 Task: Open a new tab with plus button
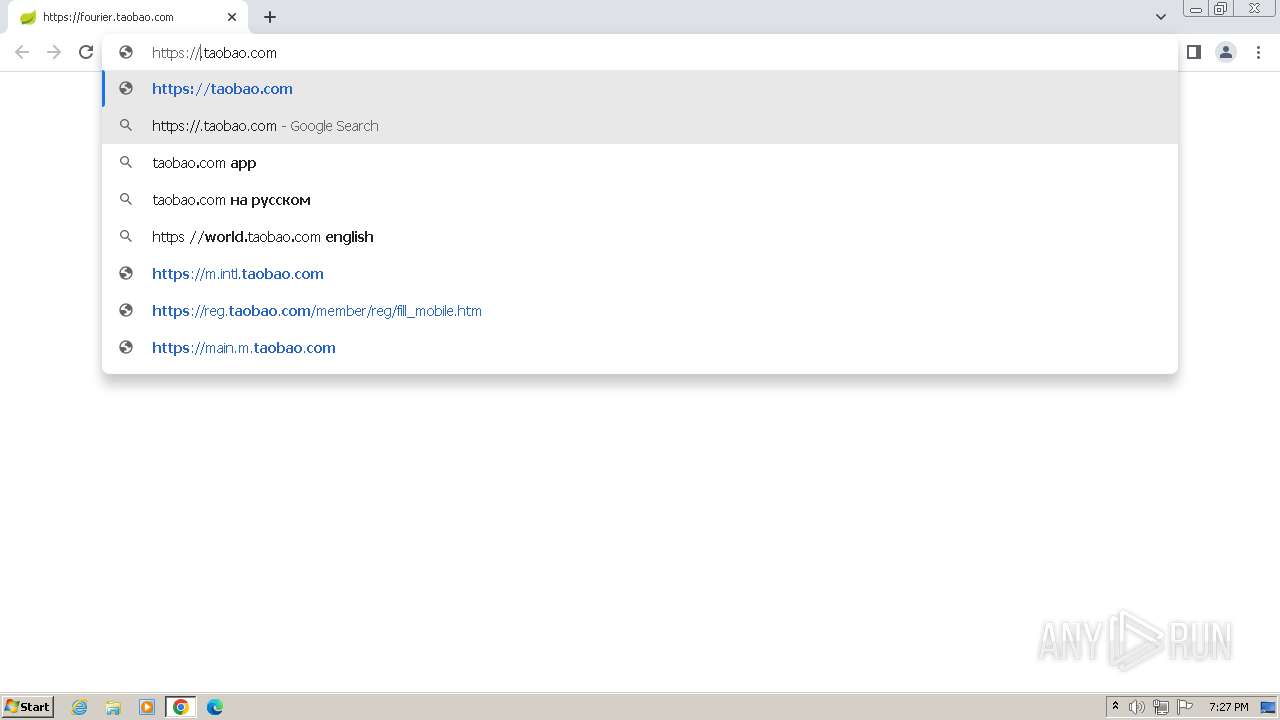270,17
